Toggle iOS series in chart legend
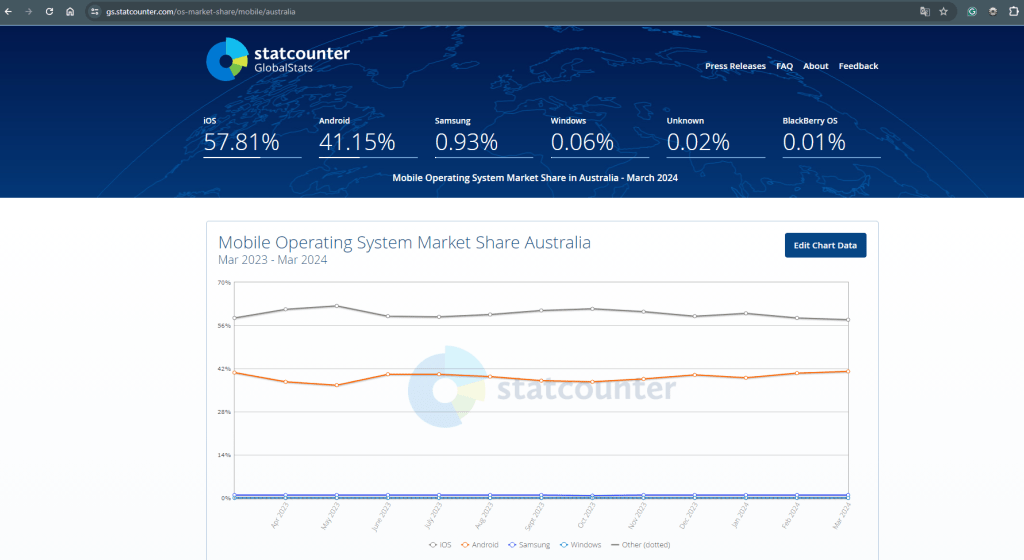The width and height of the screenshot is (1024, 560). 441,545
